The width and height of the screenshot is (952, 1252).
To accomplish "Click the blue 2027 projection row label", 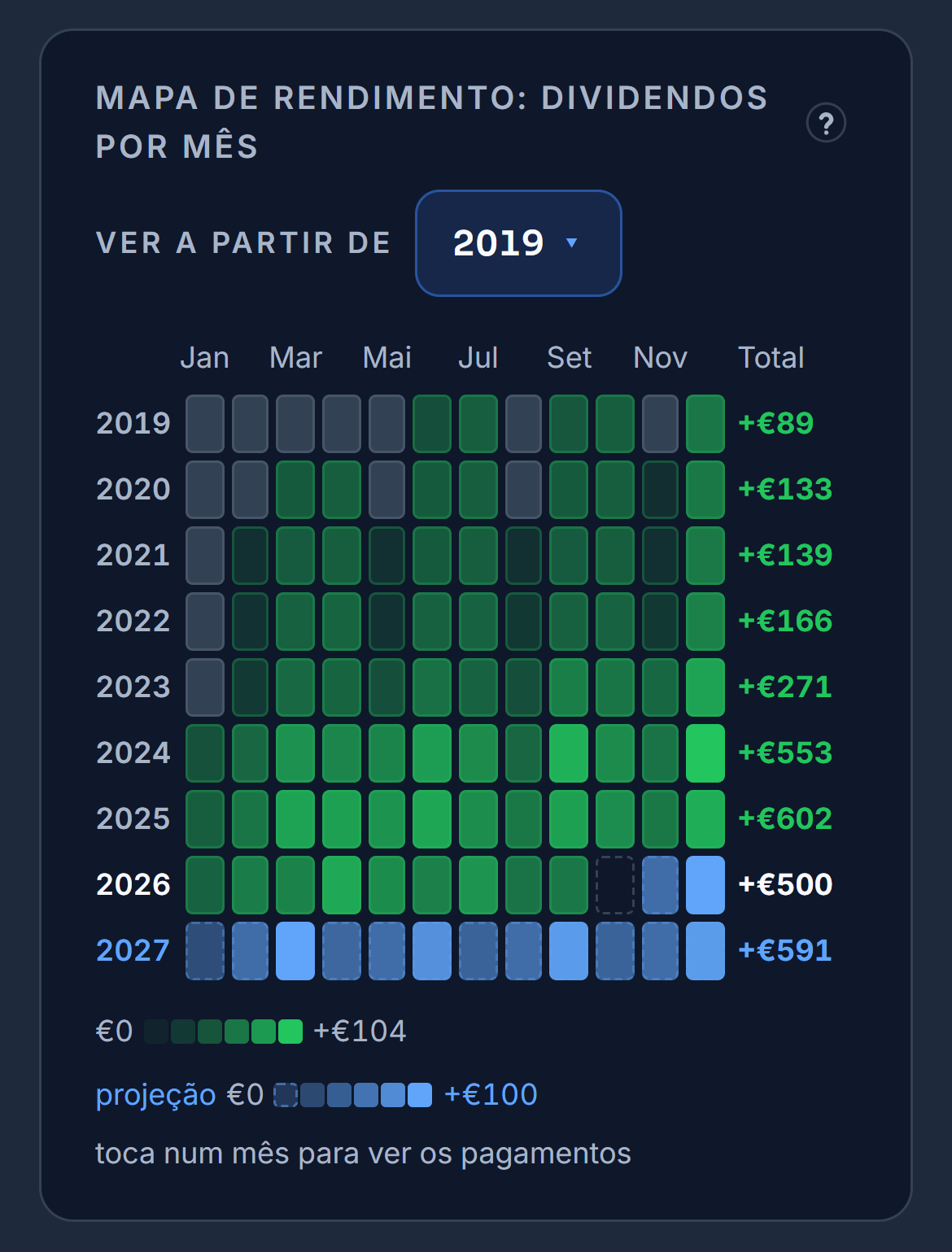I will tap(133, 951).
